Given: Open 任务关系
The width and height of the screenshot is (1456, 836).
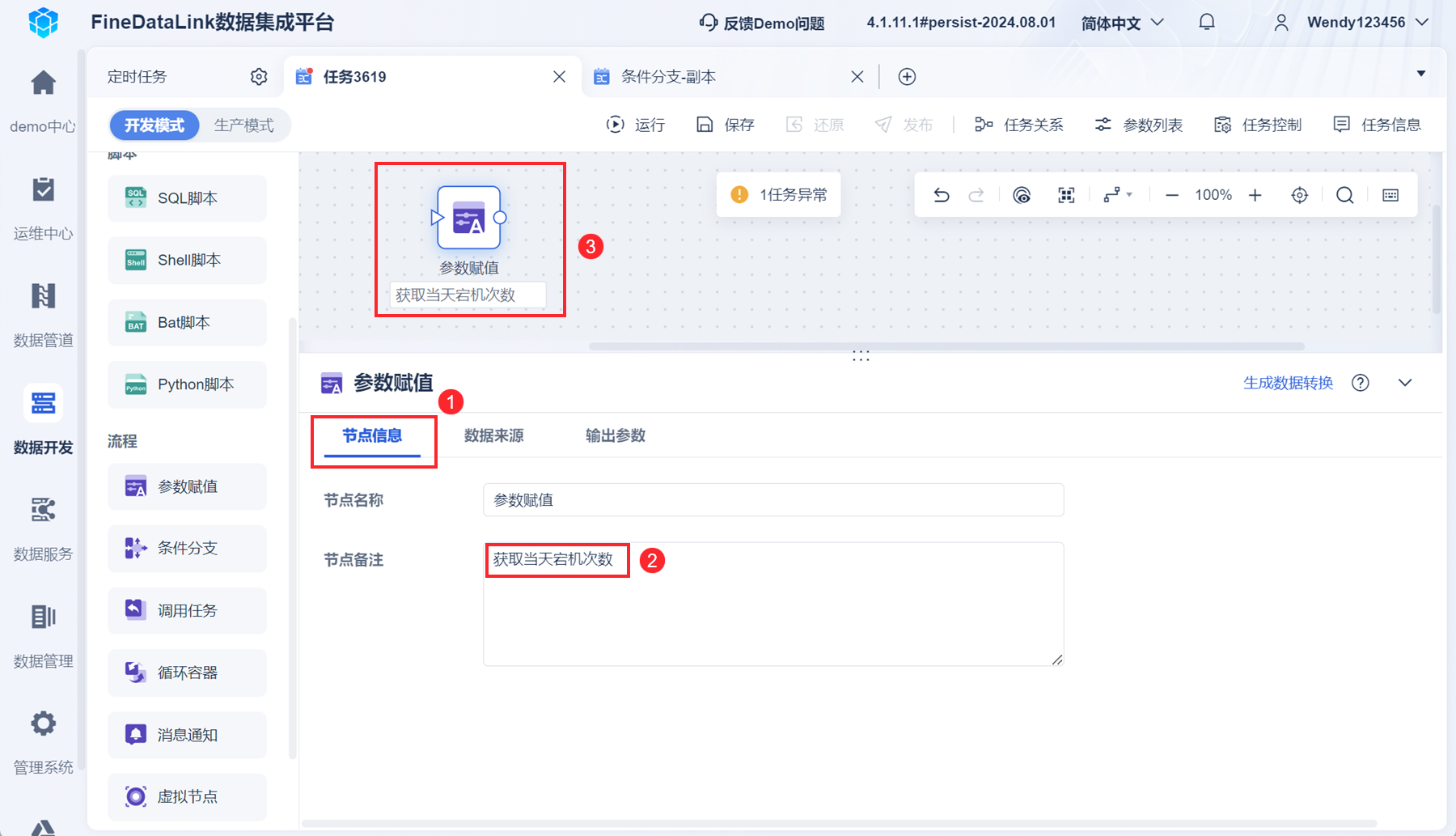Looking at the screenshot, I should (x=1019, y=125).
